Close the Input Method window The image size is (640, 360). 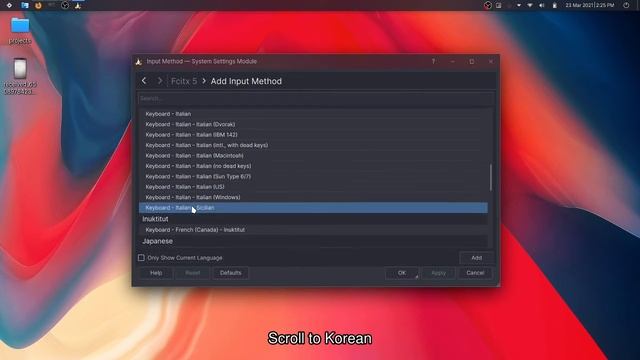[490, 61]
